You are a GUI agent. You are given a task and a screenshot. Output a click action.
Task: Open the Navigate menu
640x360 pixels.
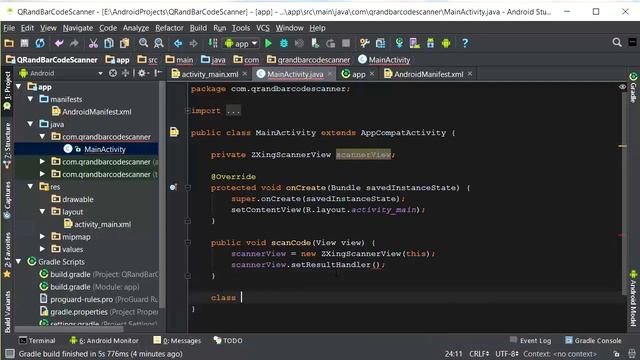(x=78, y=28)
